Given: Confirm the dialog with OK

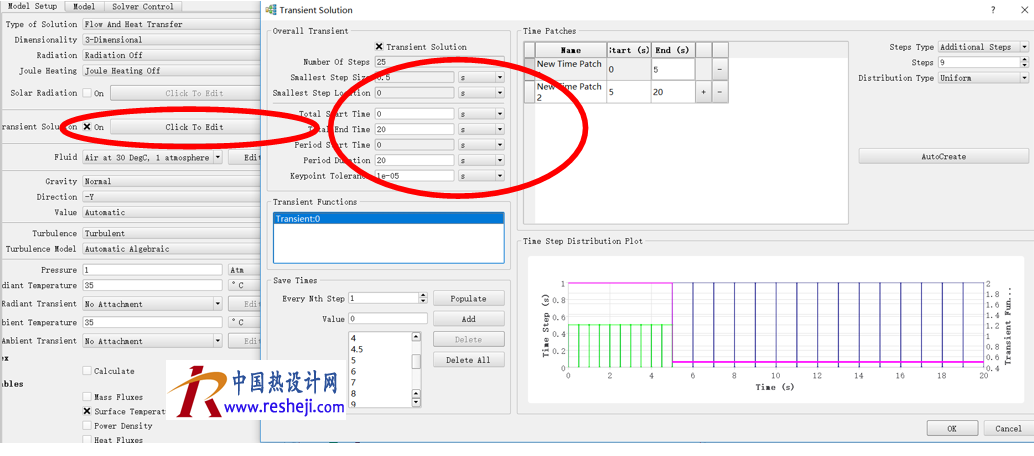Looking at the screenshot, I should pos(951,428).
